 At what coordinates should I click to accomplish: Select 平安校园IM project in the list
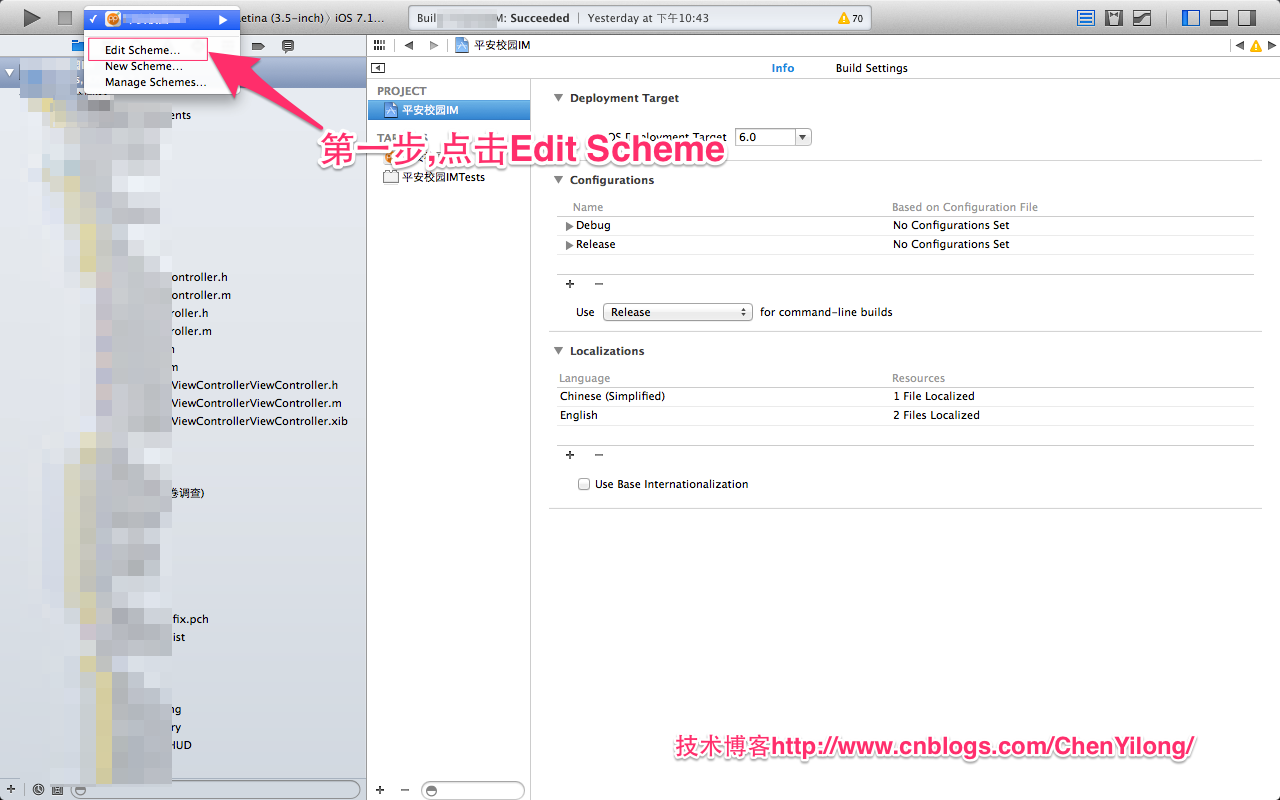point(449,110)
